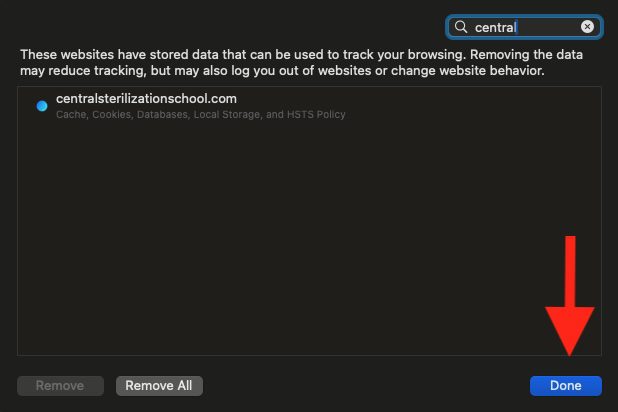Click the grayed-out Remove button
Viewport: 618px width, 412px height.
pos(60,386)
